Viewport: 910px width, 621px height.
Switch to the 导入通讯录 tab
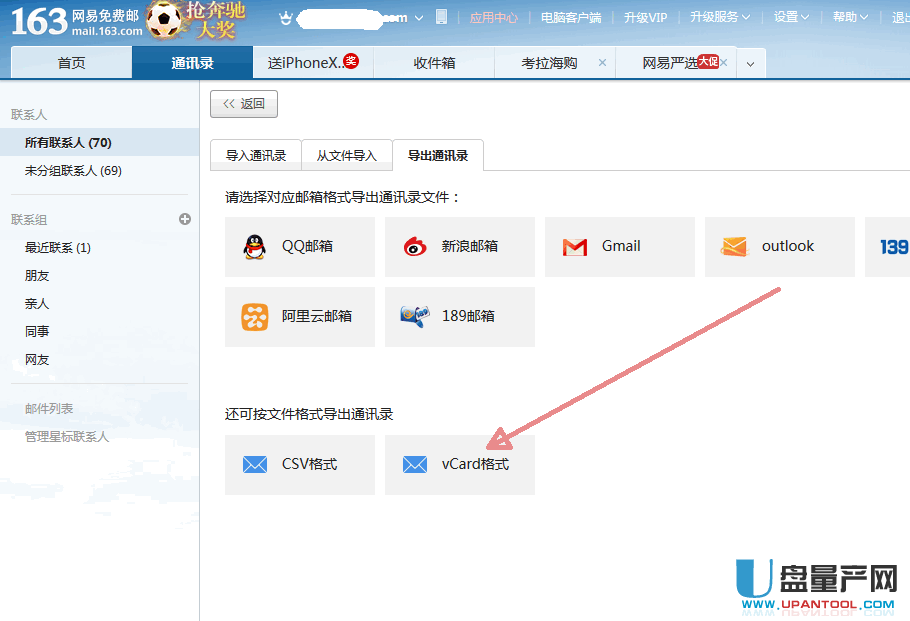click(x=256, y=156)
